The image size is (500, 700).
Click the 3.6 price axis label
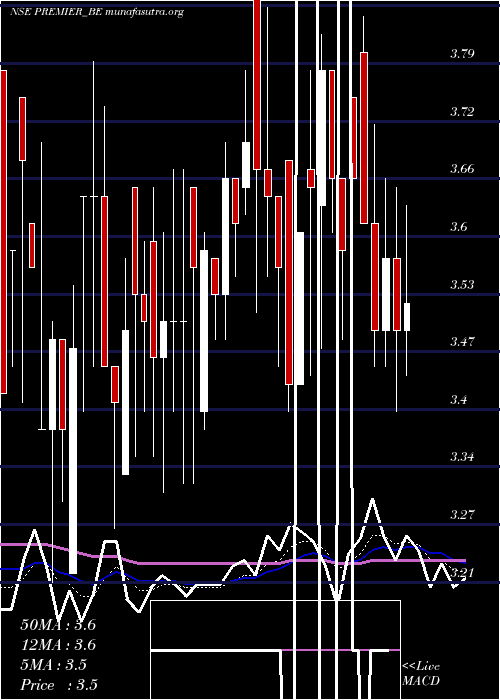pos(458,227)
